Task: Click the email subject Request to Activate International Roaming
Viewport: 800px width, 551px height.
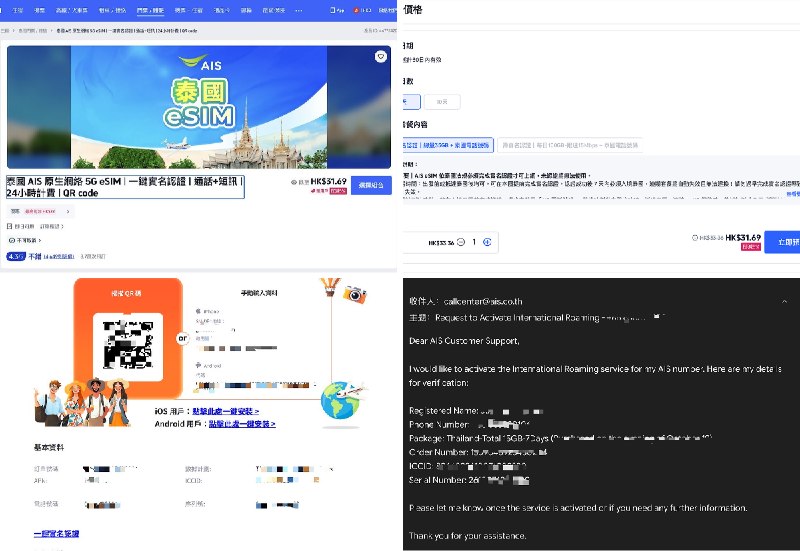Action: click(517, 318)
